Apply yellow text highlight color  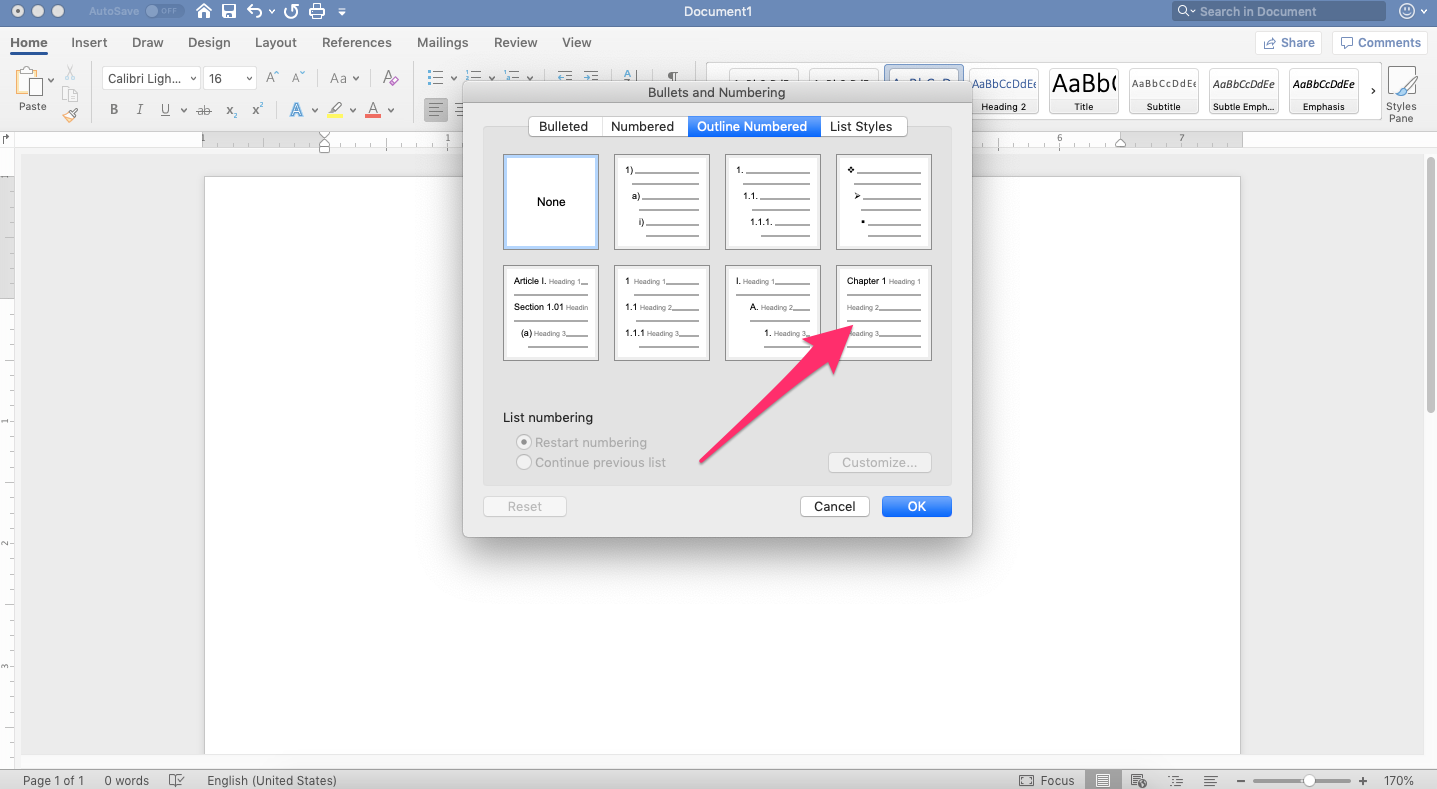[335, 110]
